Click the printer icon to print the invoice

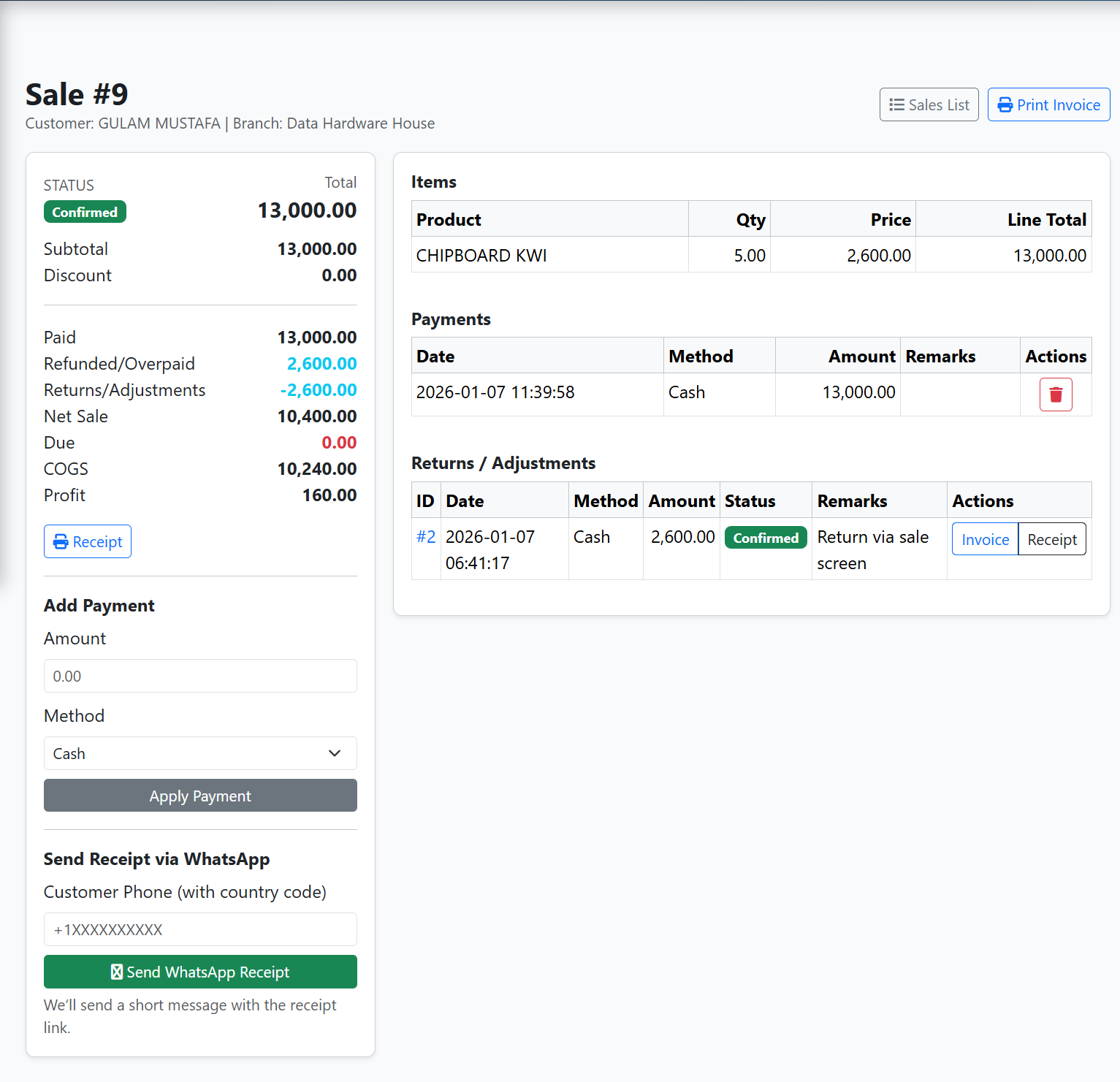coord(1006,104)
